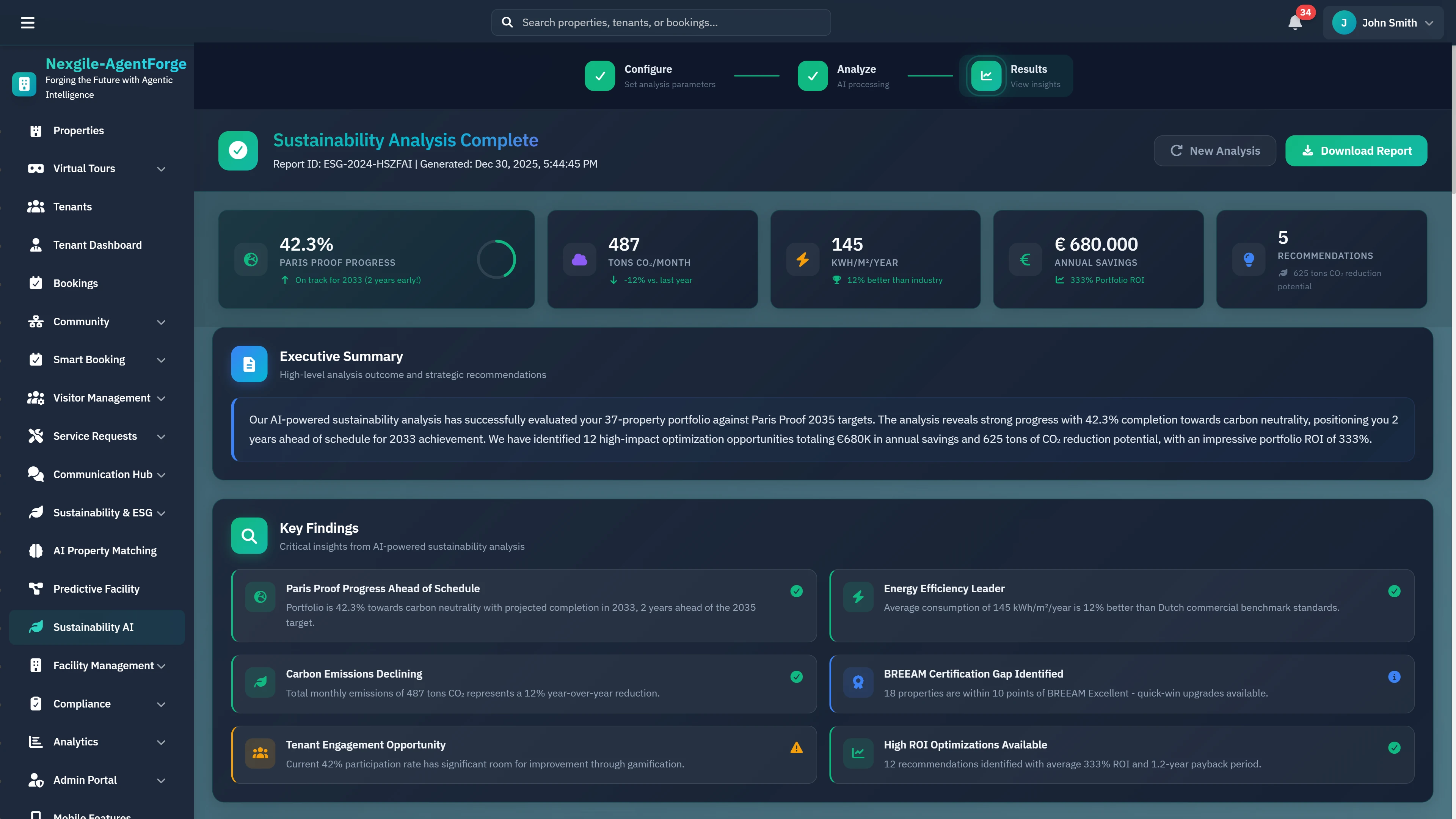Image resolution: width=1456 pixels, height=819 pixels.
Task: Click the search properties input field
Action: point(660,22)
